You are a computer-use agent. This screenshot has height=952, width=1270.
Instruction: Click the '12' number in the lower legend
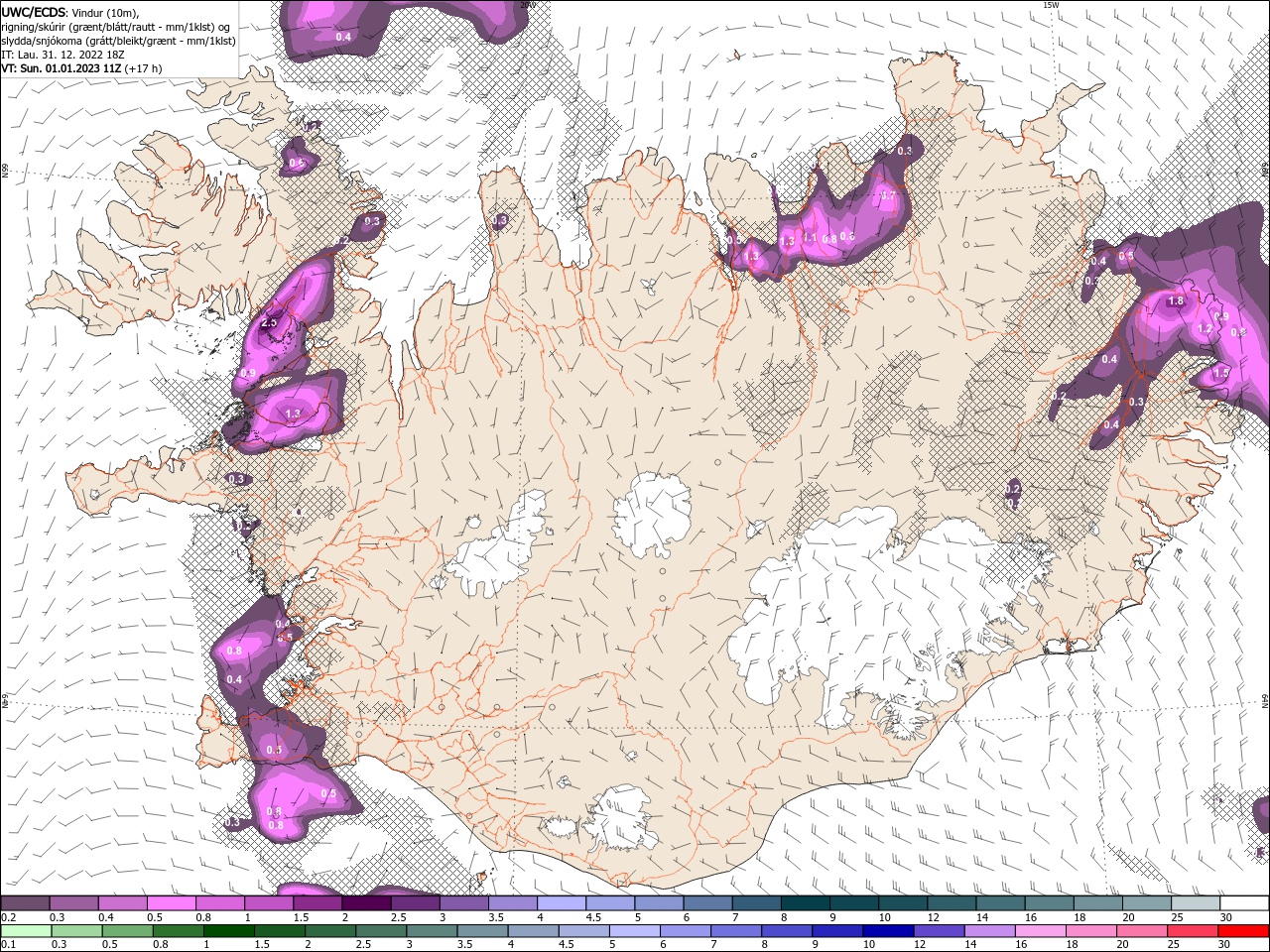tap(920, 945)
